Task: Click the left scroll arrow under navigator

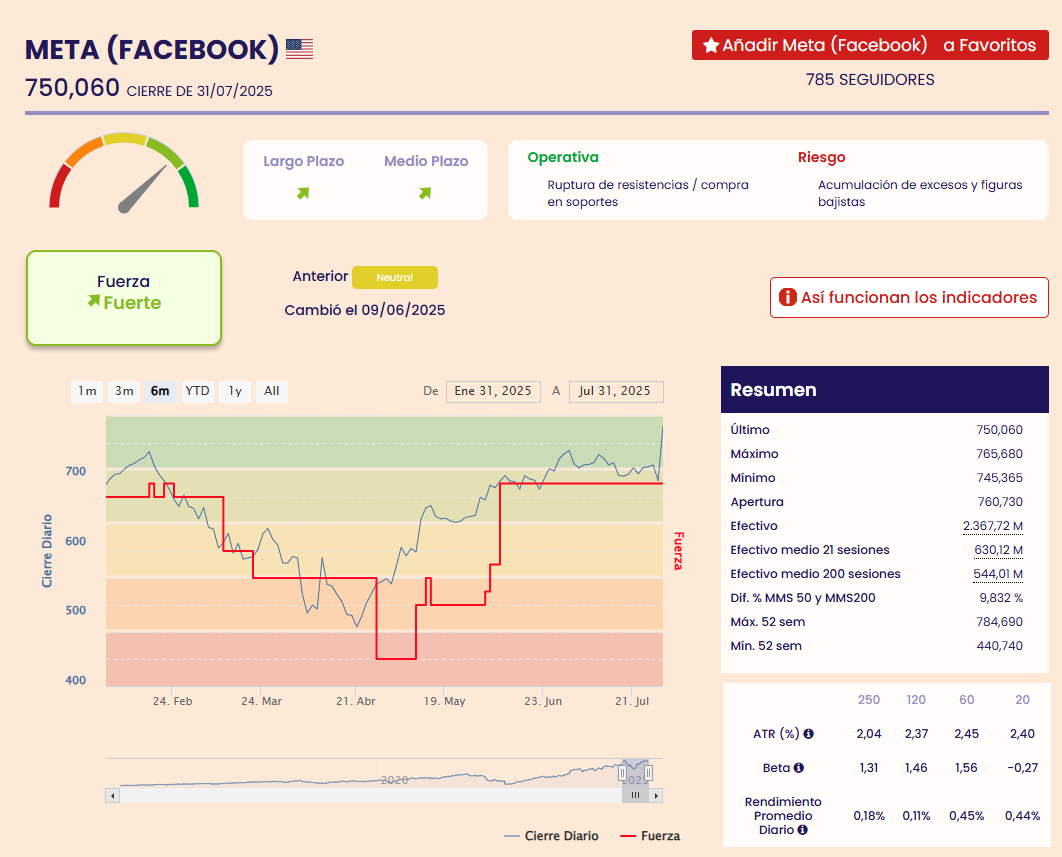Action: click(x=112, y=795)
